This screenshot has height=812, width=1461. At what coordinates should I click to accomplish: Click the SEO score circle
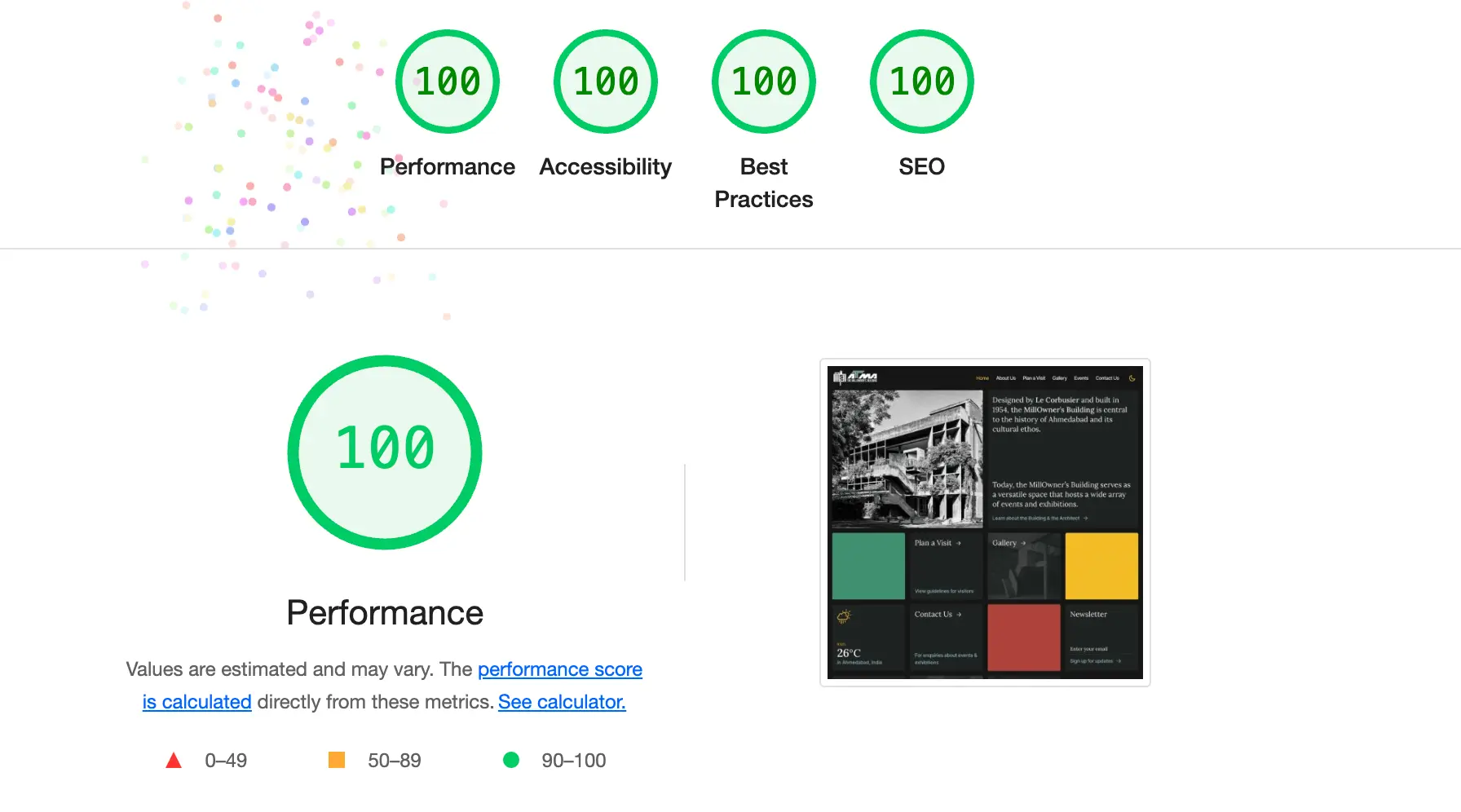pyautogui.click(x=921, y=81)
